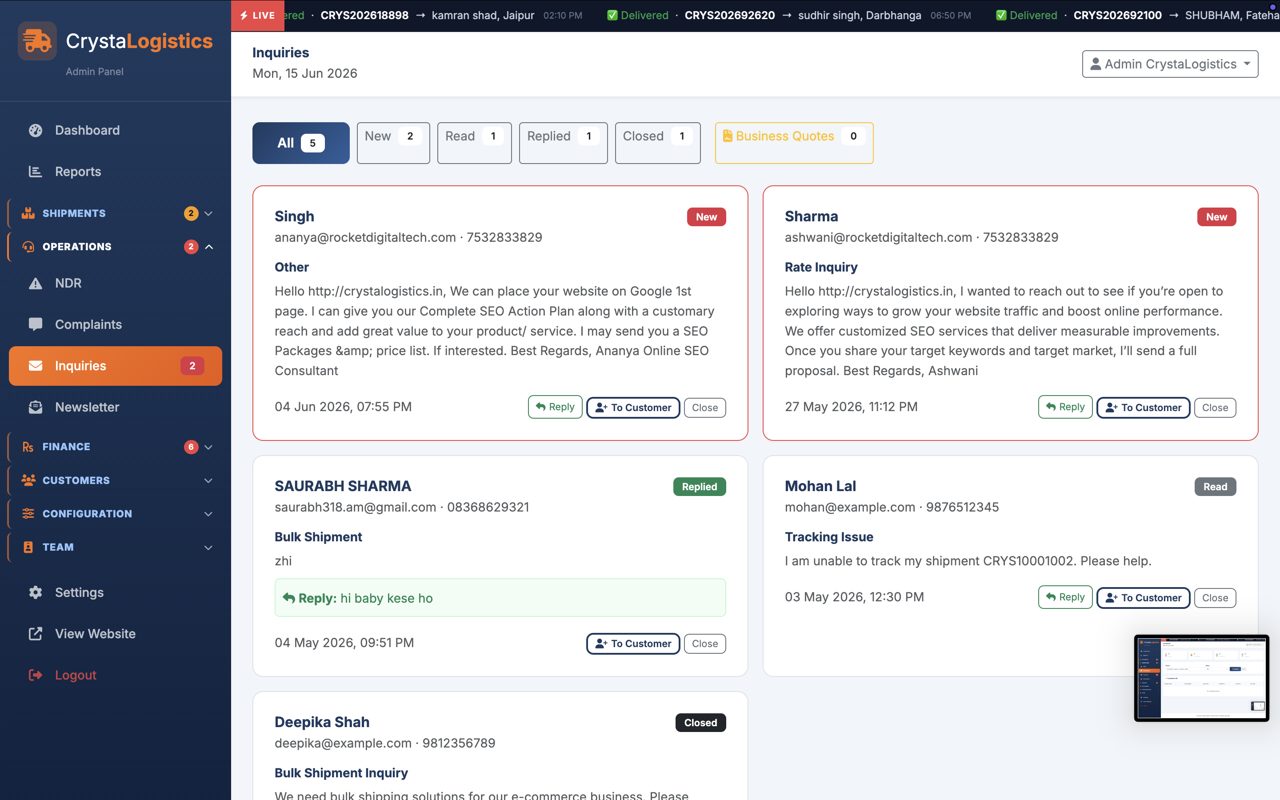Click ticker entry CRYS202692620 sudhir singh
Image resolution: width=1280 pixels, height=800 pixels.
pyautogui.click(x=789, y=15)
